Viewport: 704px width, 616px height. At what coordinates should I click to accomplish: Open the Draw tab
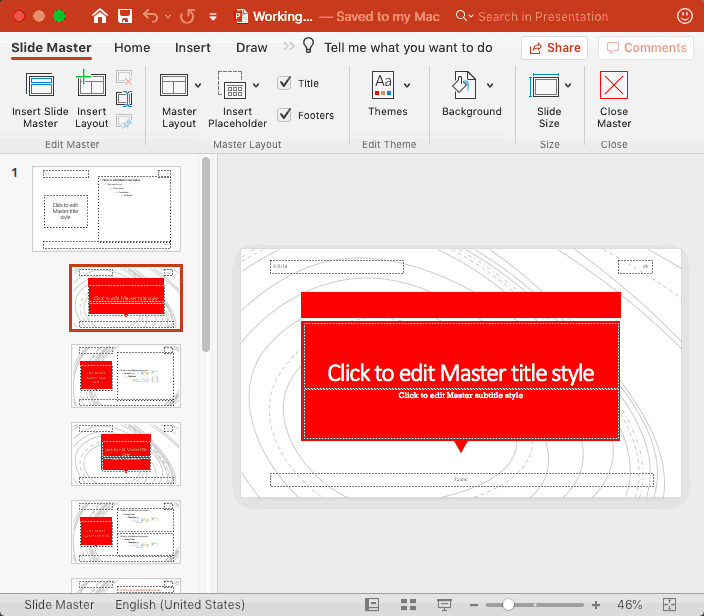(251, 47)
